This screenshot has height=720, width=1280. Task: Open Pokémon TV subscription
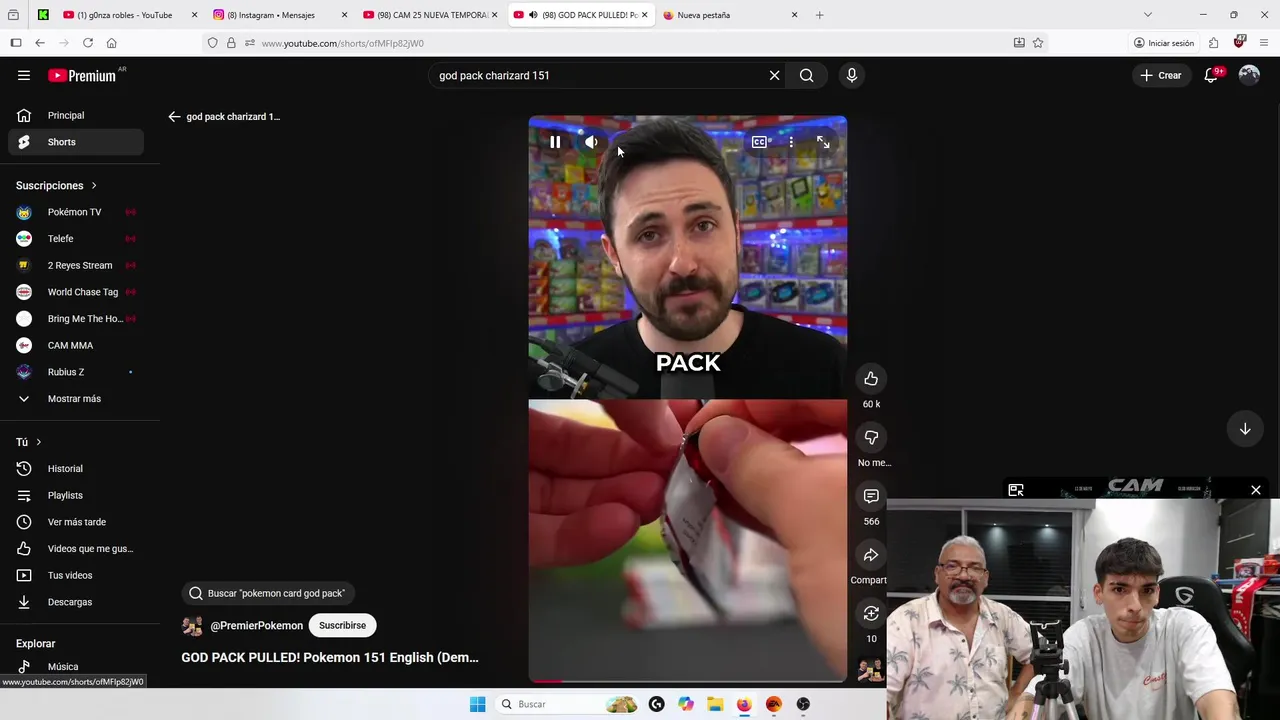[76, 212]
